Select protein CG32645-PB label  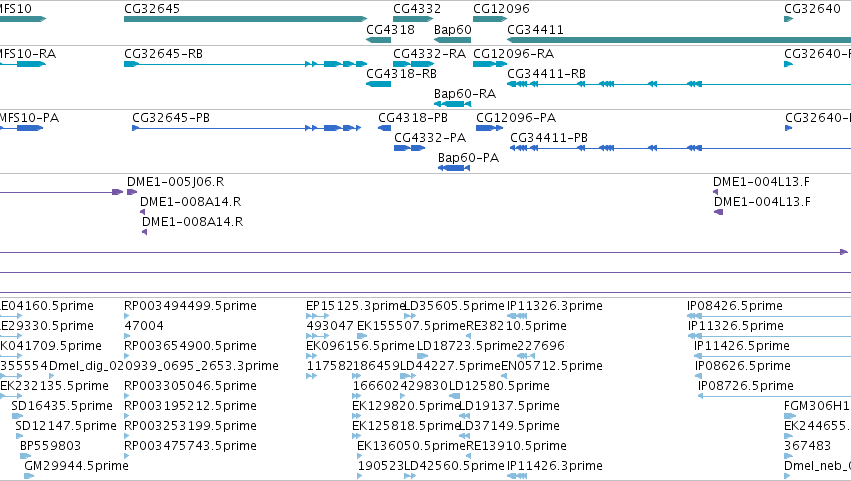click(x=171, y=118)
